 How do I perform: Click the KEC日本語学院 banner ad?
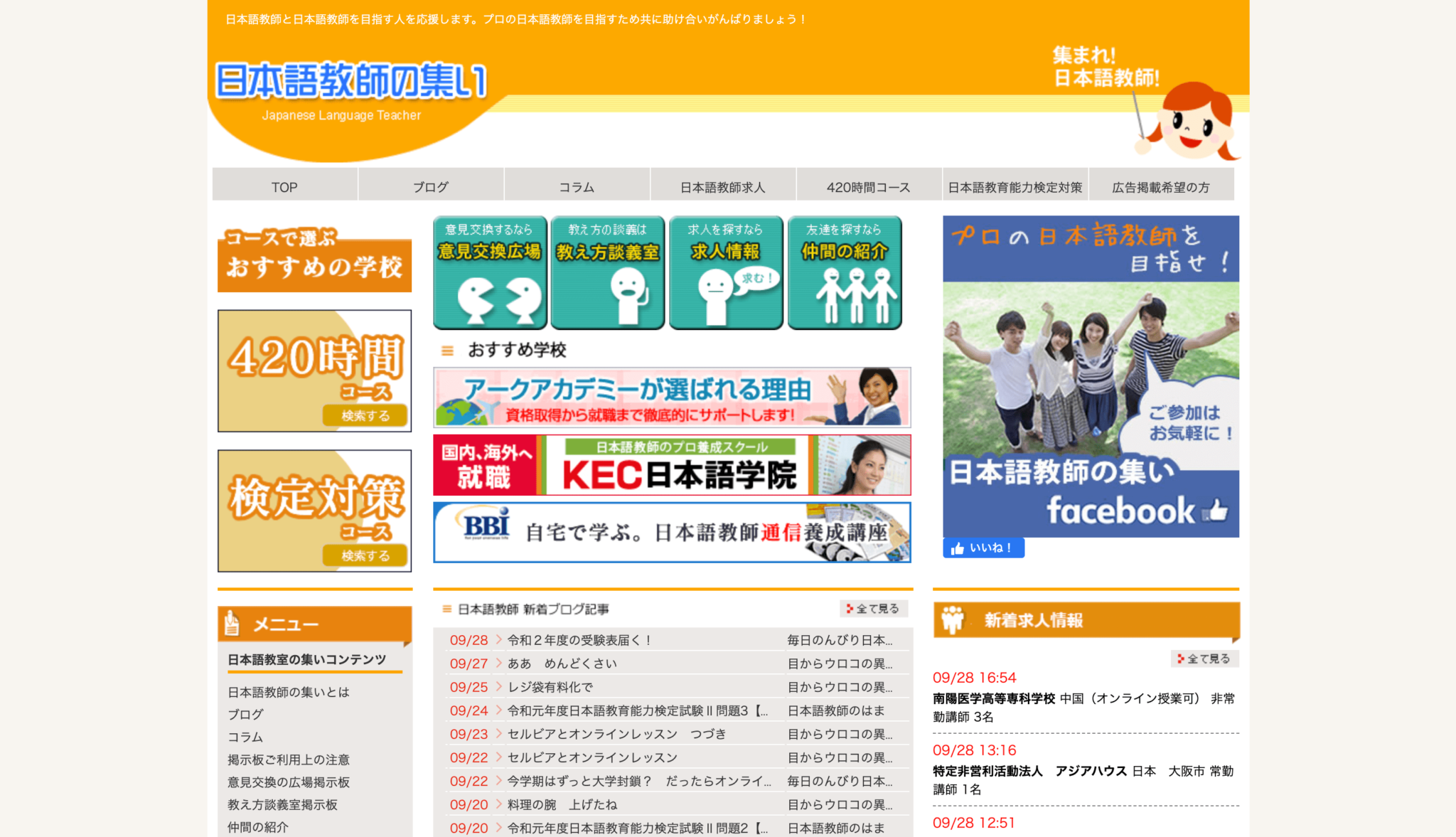click(x=672, y=465)
